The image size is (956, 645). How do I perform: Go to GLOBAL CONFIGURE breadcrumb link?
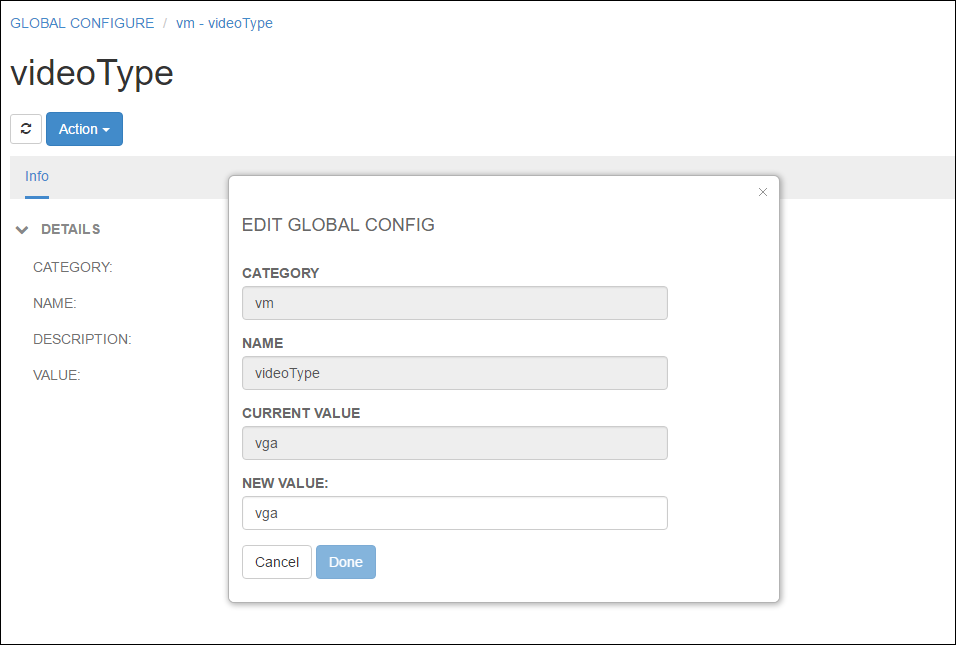coord(82,23)
